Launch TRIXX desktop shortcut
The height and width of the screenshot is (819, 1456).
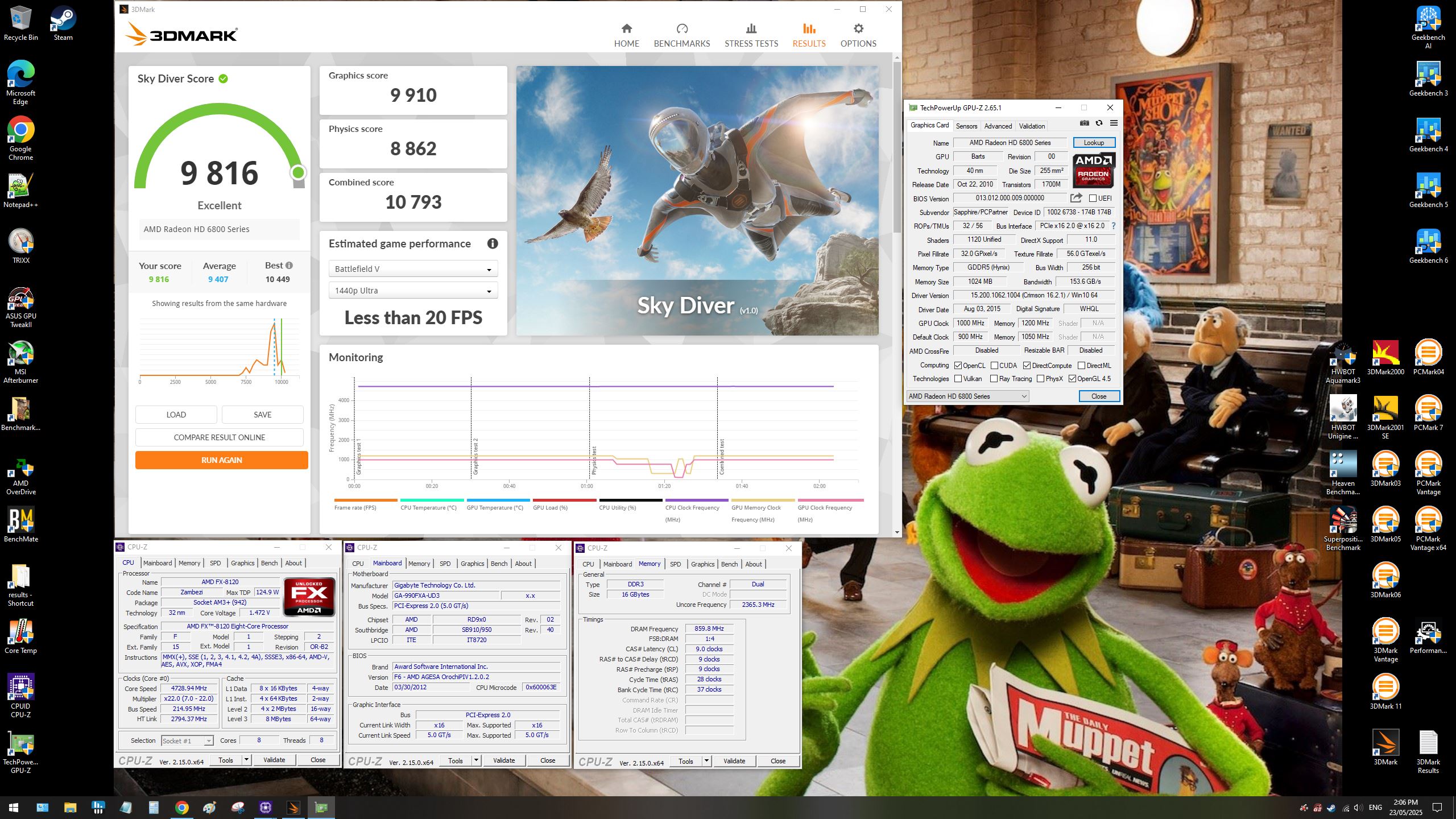(x=20, y=246)
